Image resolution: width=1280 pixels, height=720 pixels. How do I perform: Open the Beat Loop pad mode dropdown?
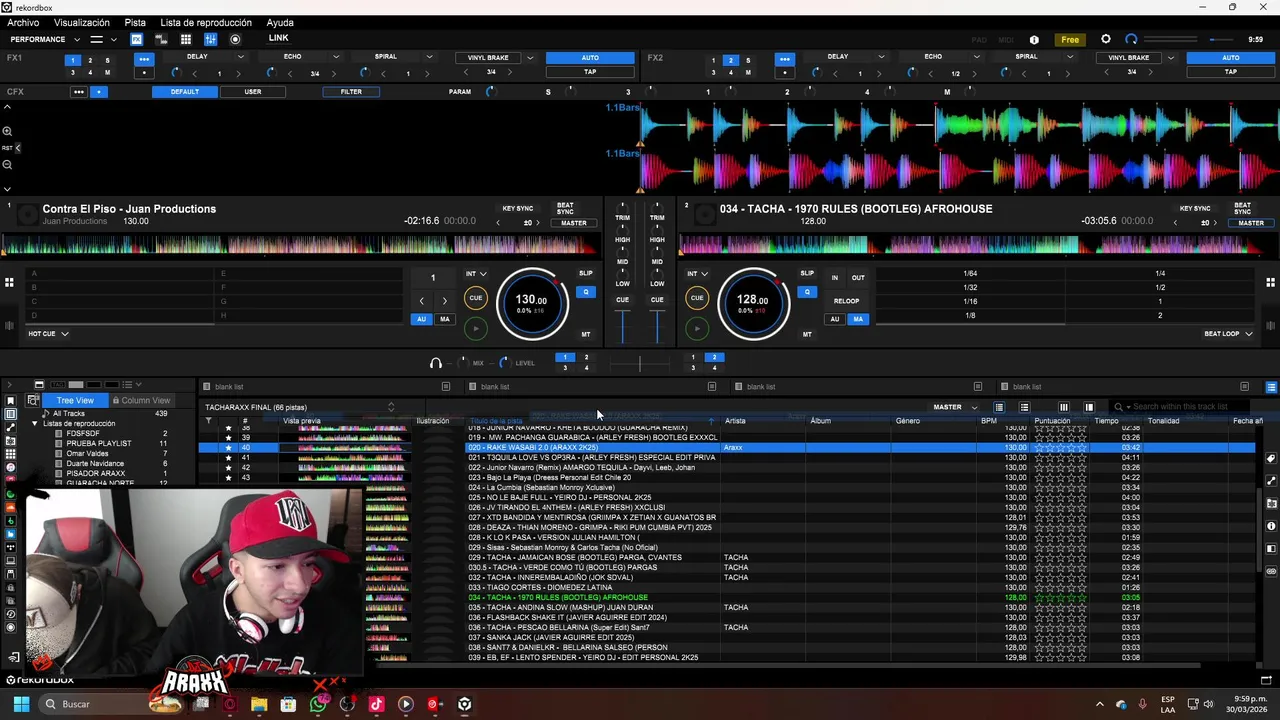click(x=1229, y=334)
